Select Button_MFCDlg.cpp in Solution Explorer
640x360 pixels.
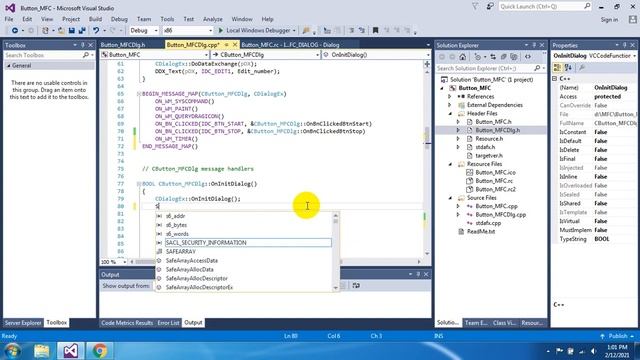click(x=500, y=215)
